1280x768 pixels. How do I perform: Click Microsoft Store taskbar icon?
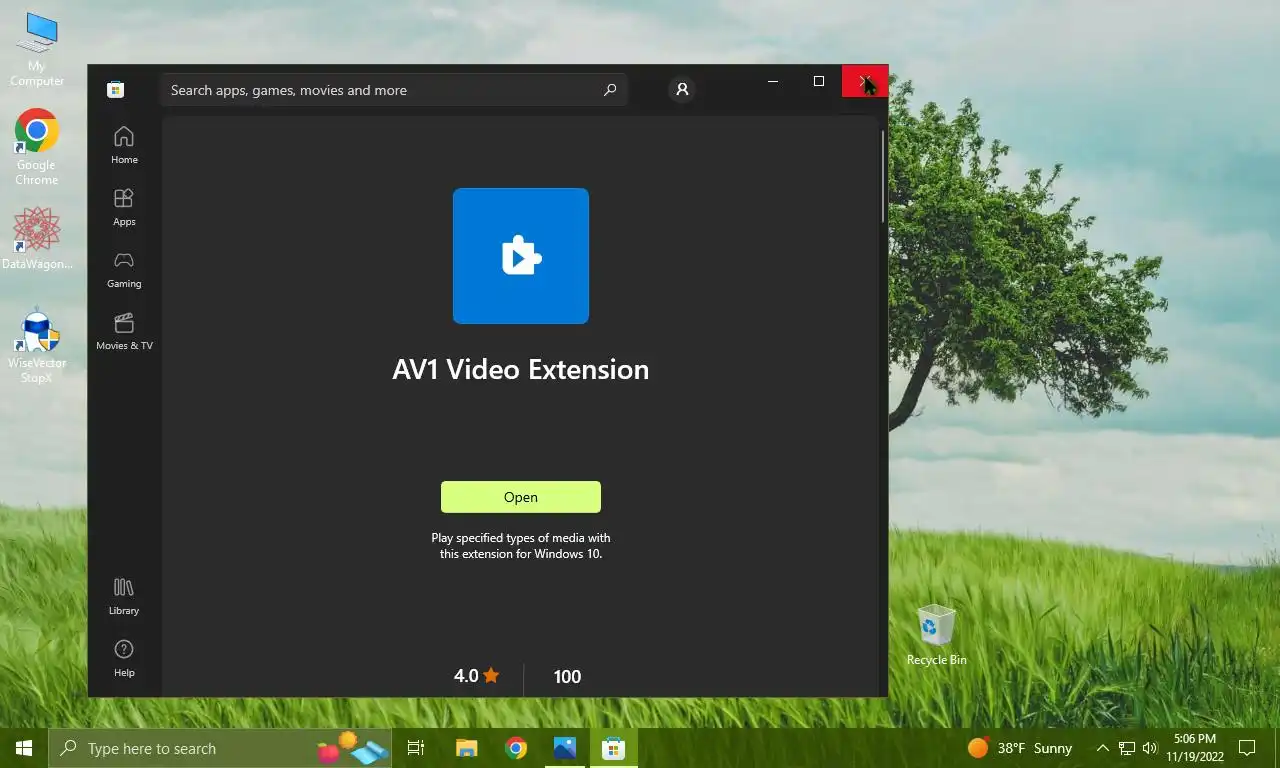pos(614,748)
